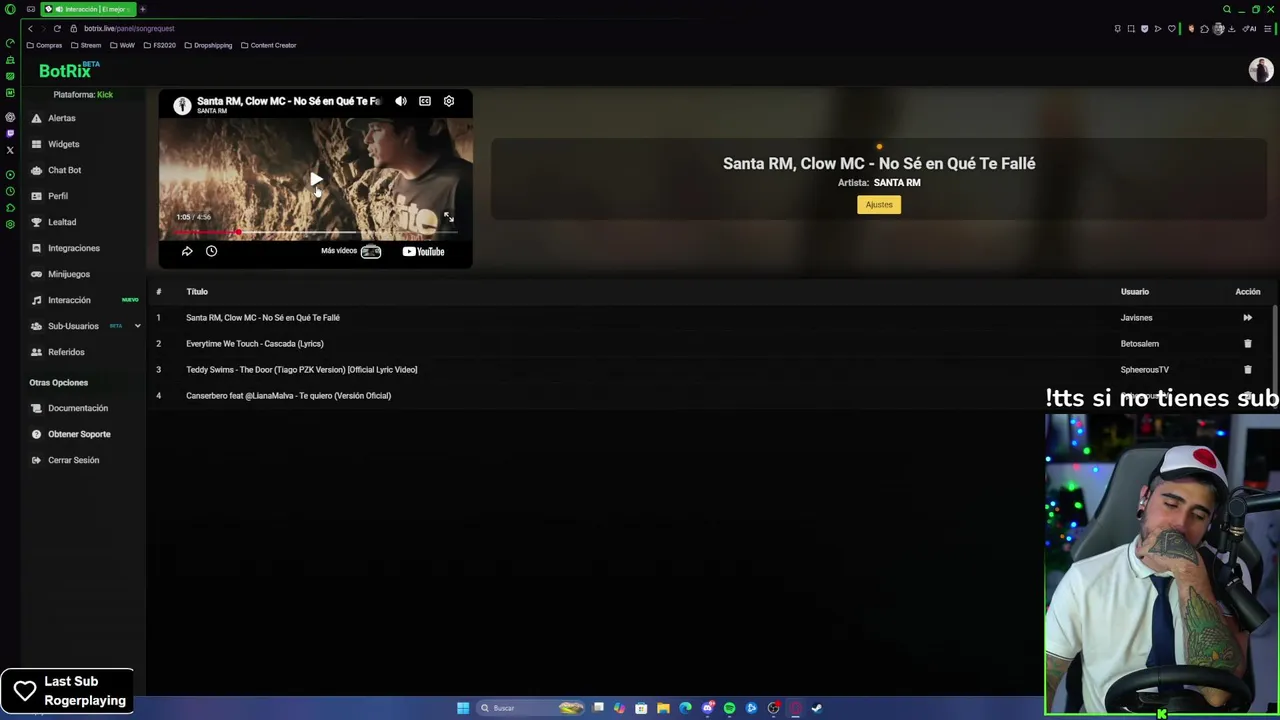The width and height of the screenshot is (1280, 720).
Task: Seek on the video progress bar
Action: (x=316, y=232)
